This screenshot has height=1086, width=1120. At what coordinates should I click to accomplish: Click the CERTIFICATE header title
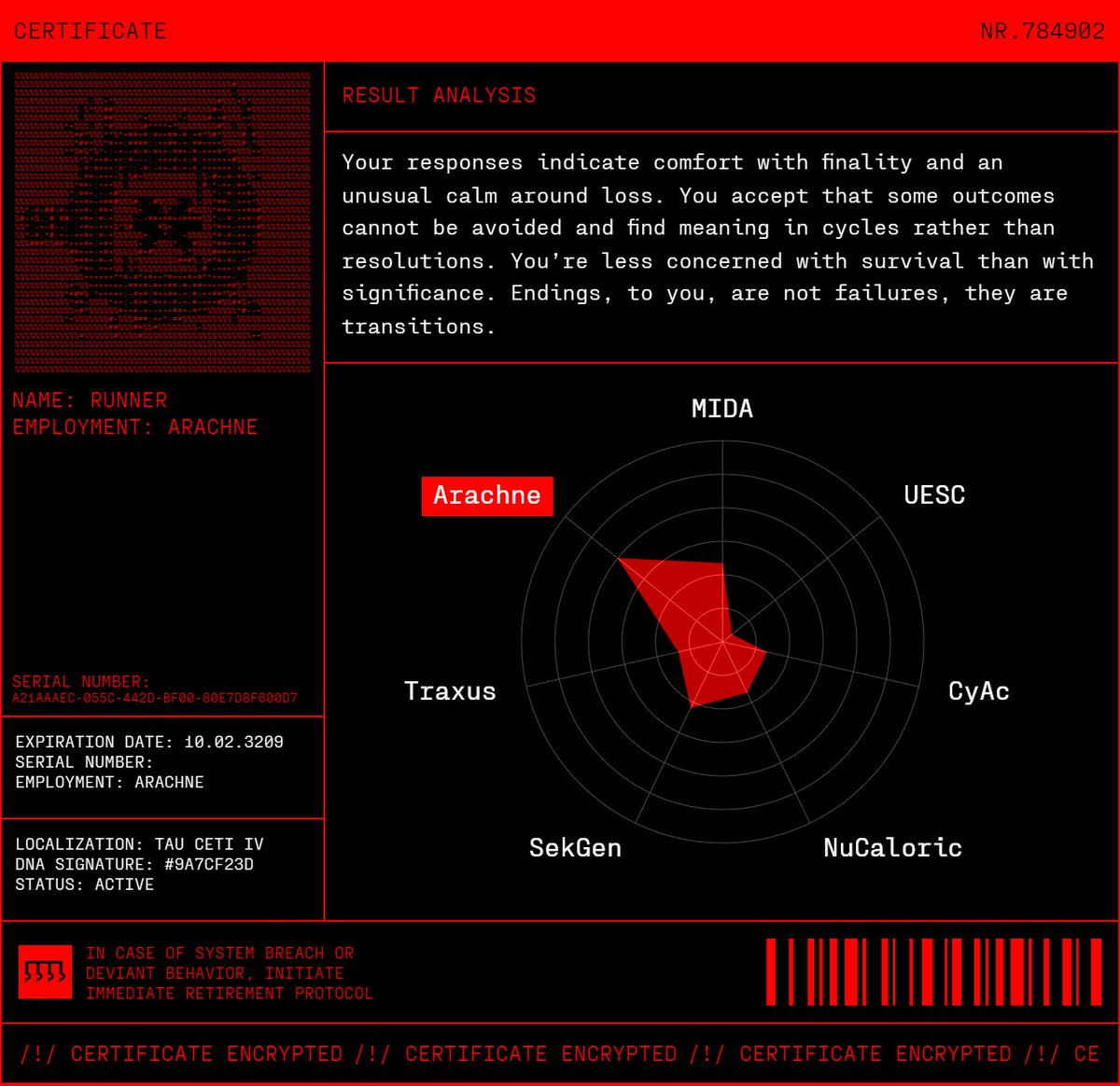[x=90, y=31]
